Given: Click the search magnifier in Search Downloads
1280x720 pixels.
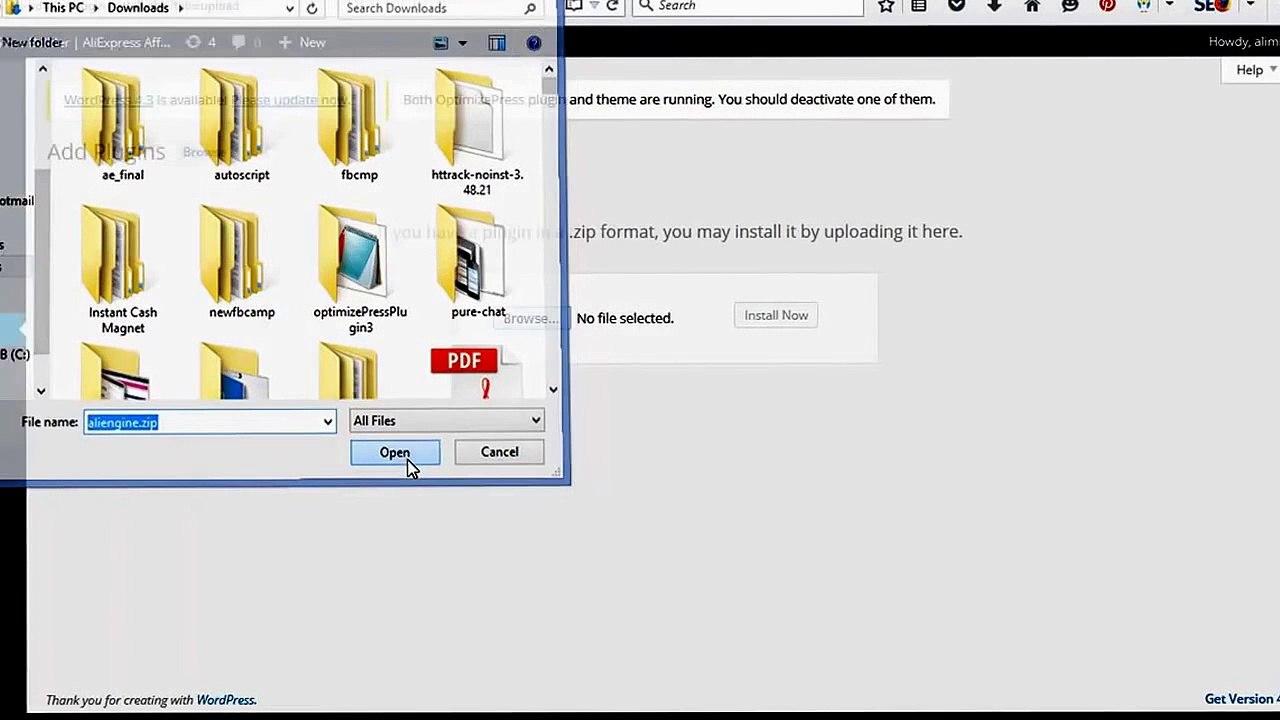Looking at the screenshot, I should tap(530, 8).
